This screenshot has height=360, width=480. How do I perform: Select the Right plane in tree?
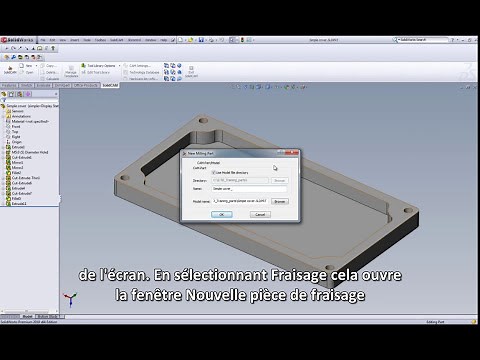pyautogui.click(x=13, y=137)
